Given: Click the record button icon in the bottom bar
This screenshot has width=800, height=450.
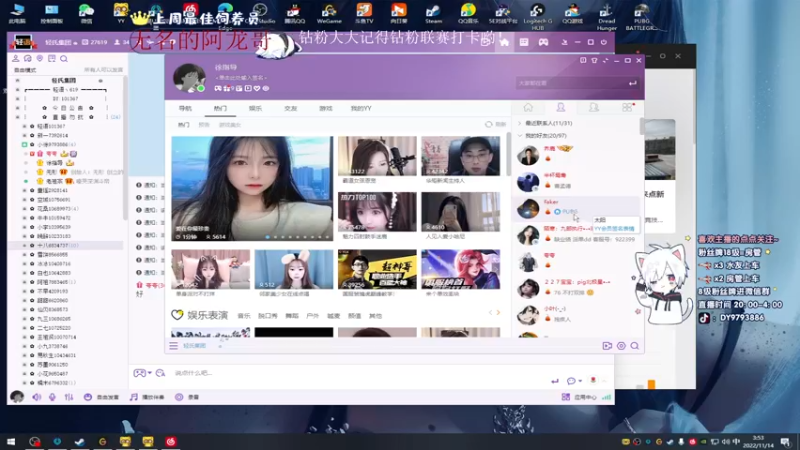Looking at the screenshot, I should tap(179, 397).
